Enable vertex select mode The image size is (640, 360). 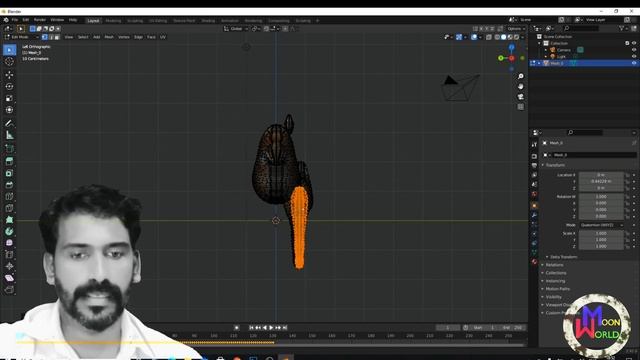pos(44,37)
